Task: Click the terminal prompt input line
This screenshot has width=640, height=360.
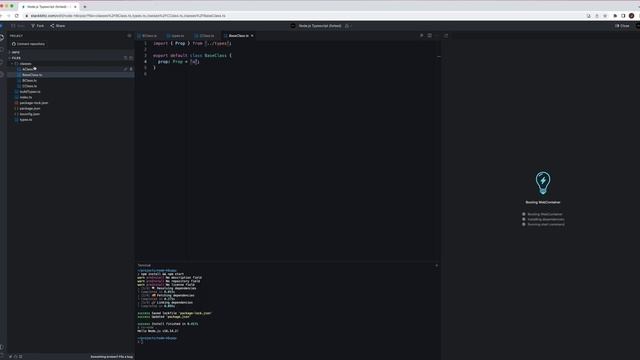Action: pos(286,342)
